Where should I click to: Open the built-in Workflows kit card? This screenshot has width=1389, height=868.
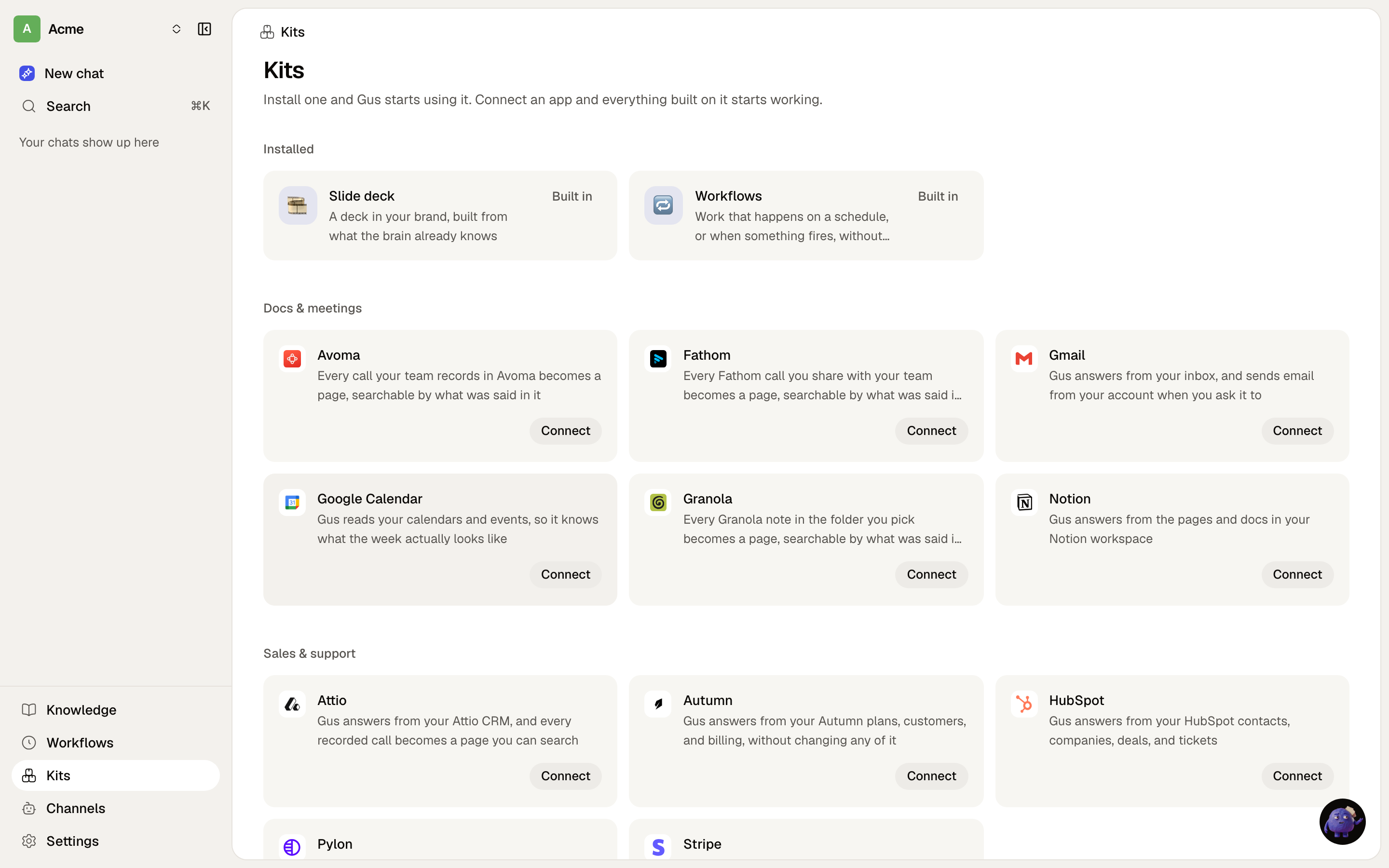[806, 215]
